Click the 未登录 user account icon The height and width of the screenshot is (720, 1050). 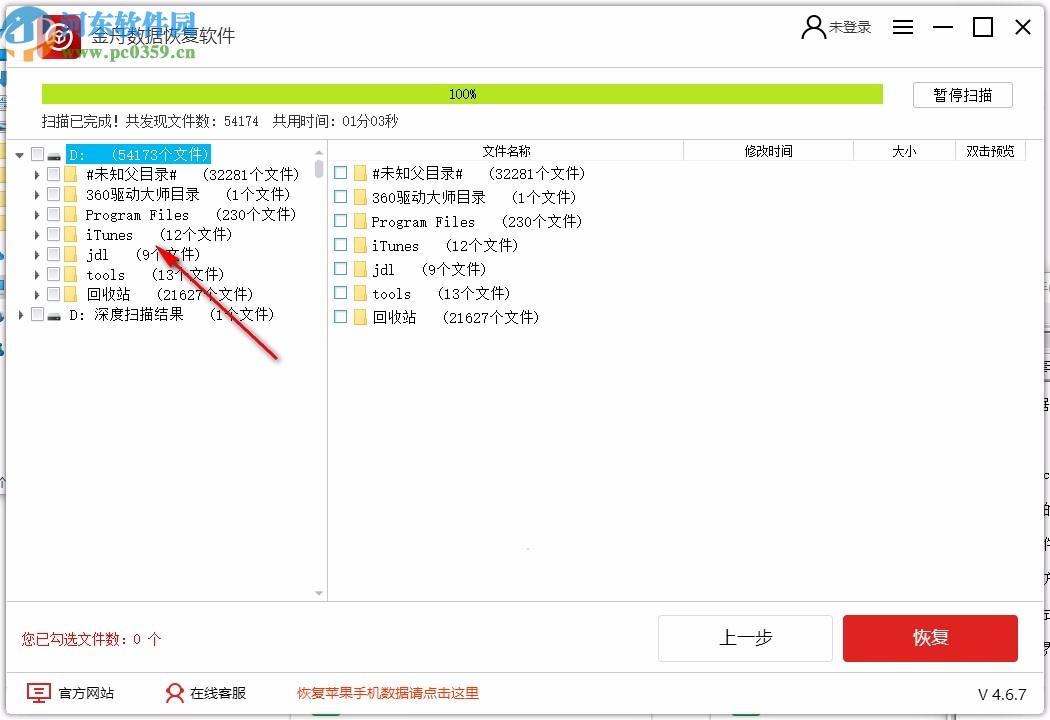click(x=812, y=27)
